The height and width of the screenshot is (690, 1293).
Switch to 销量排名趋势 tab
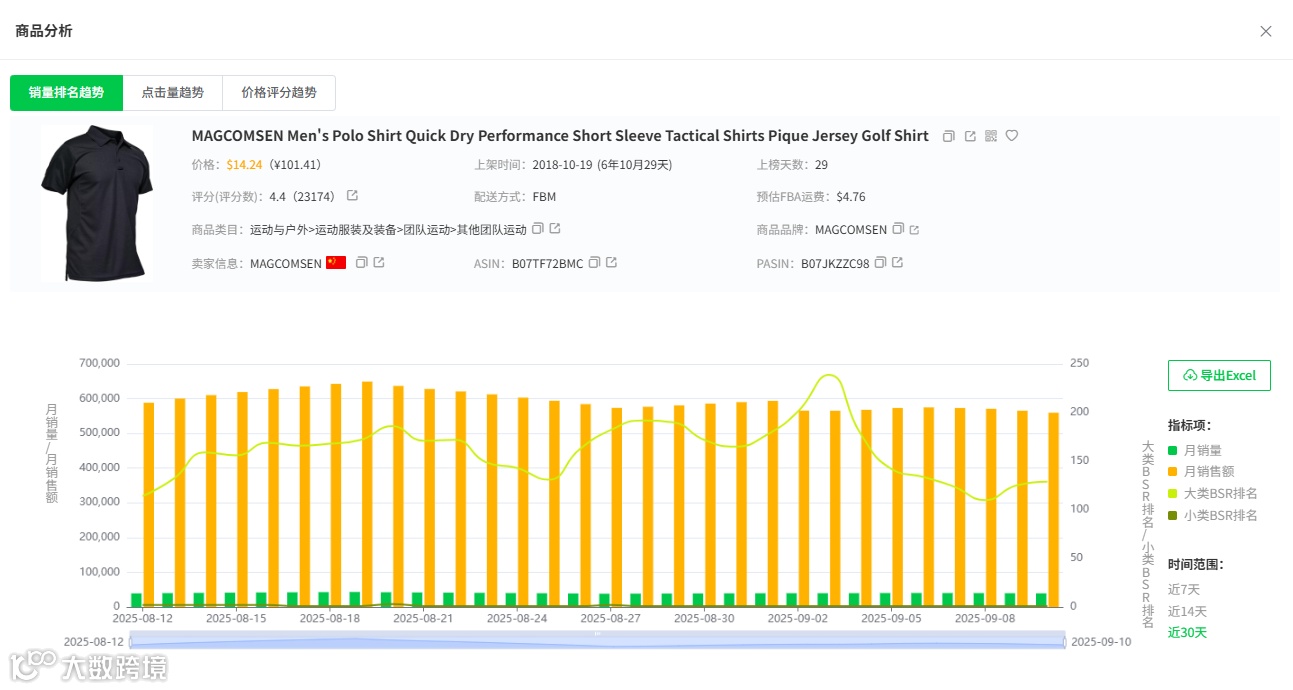(66, 92)
